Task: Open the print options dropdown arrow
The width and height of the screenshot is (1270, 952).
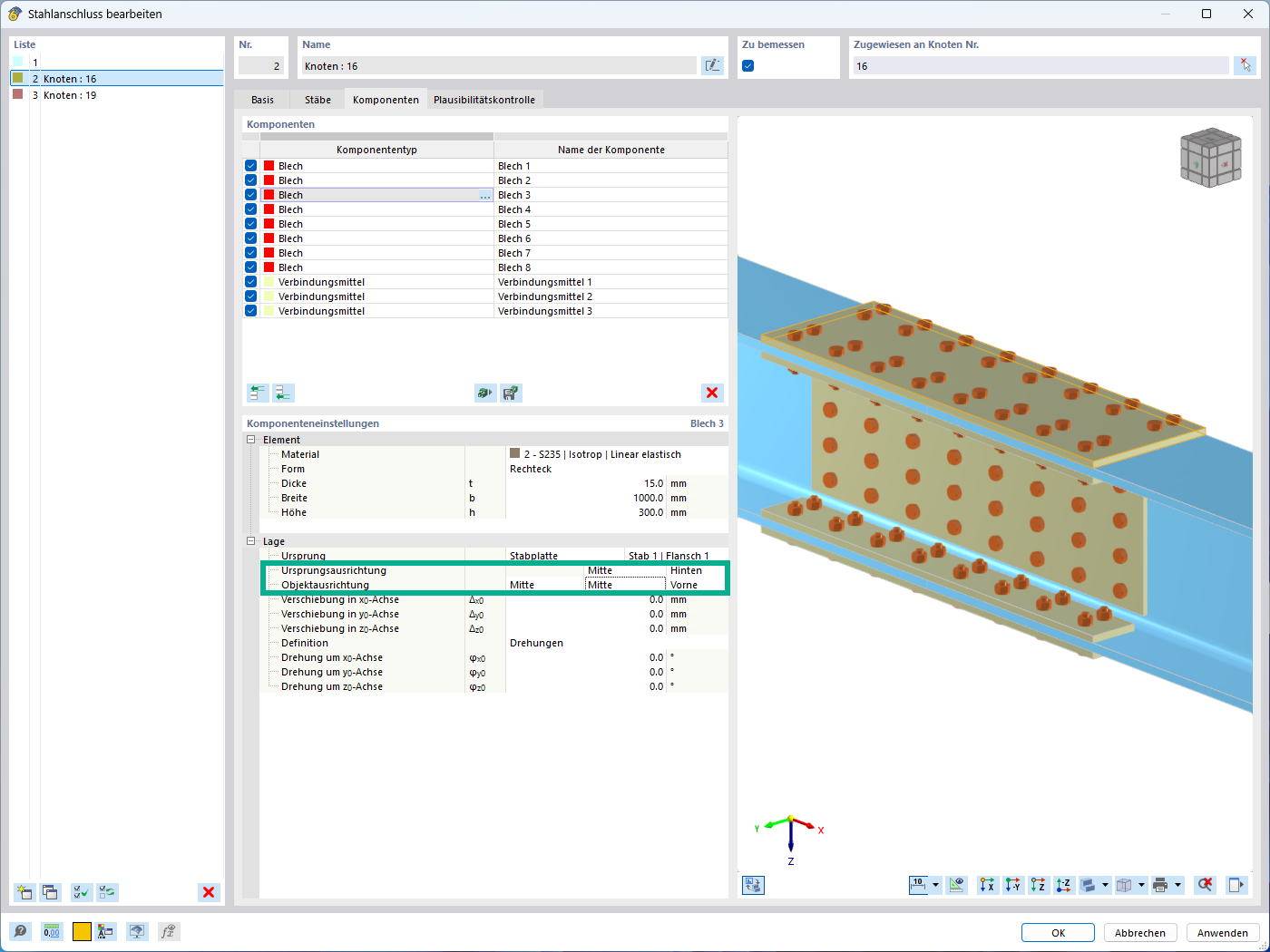Action: 1178,885
